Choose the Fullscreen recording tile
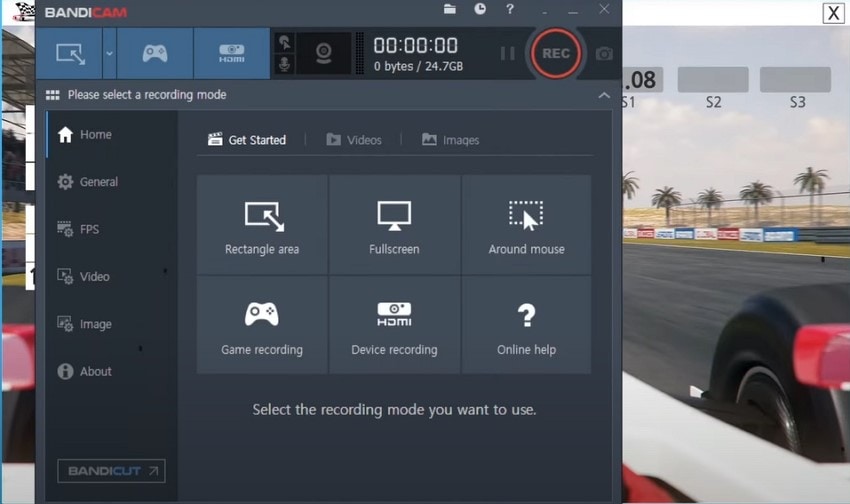This screenshot has width=850, height=504. [x=394, y=225]
